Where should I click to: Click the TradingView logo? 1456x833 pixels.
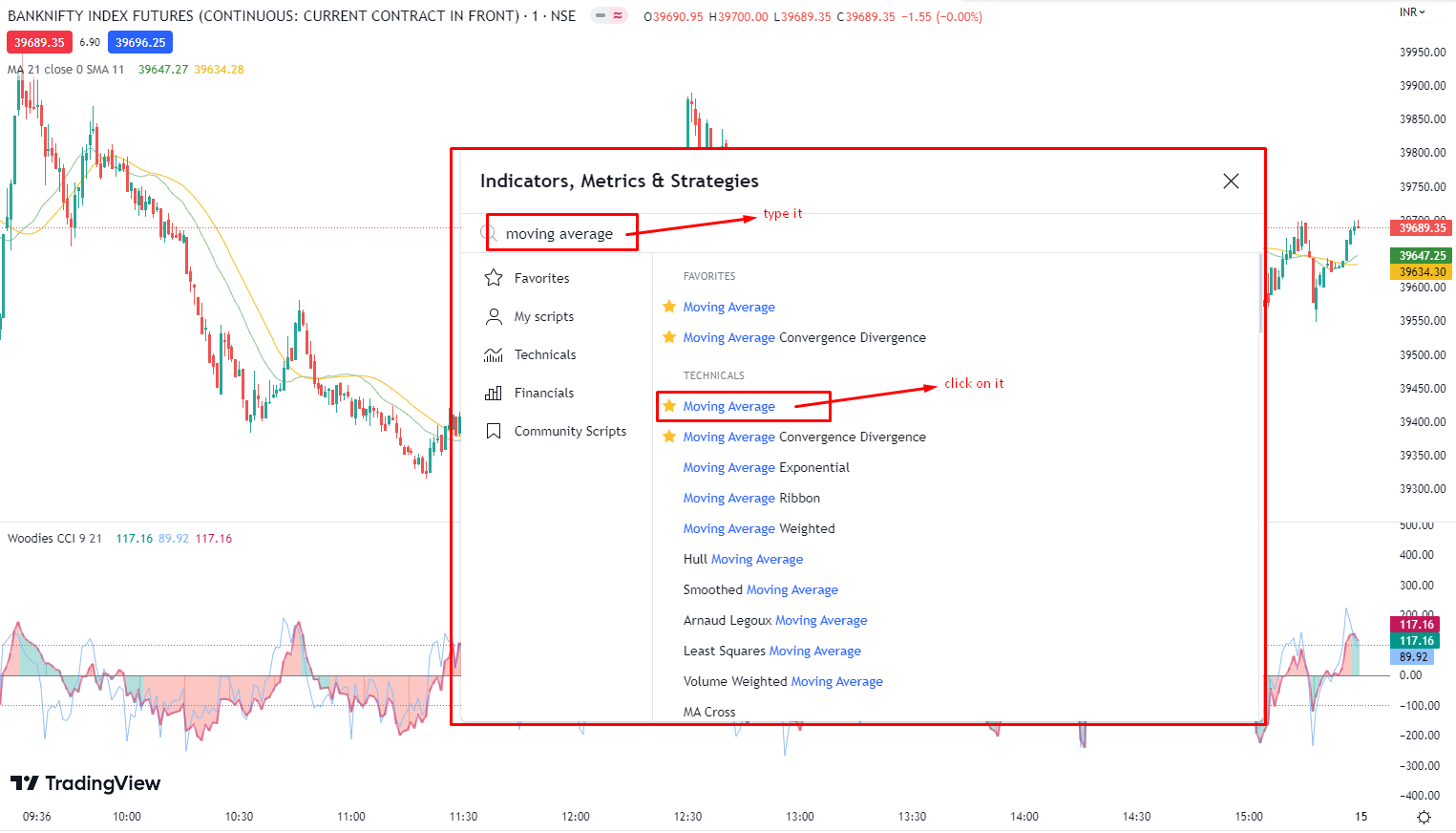click(86, 783)
